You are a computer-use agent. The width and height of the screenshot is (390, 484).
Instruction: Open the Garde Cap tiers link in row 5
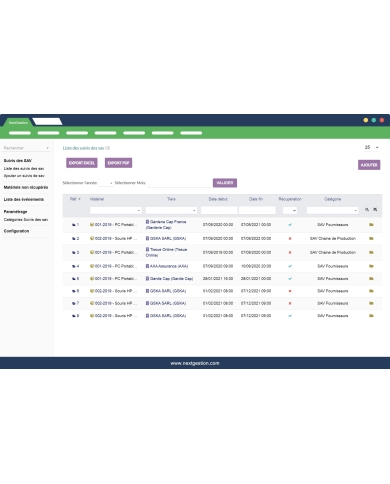(x=171, y=278)
